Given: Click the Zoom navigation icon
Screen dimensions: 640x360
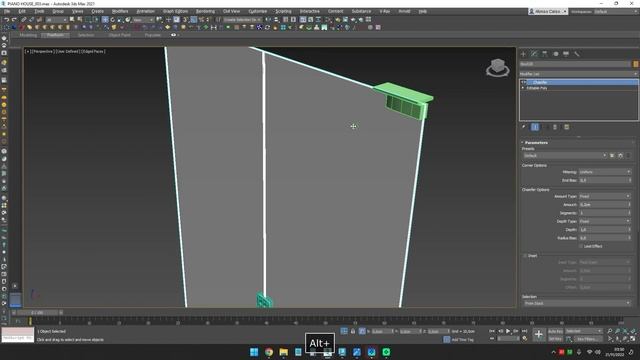Looking at the screenshot, I should tap(610, 331).
